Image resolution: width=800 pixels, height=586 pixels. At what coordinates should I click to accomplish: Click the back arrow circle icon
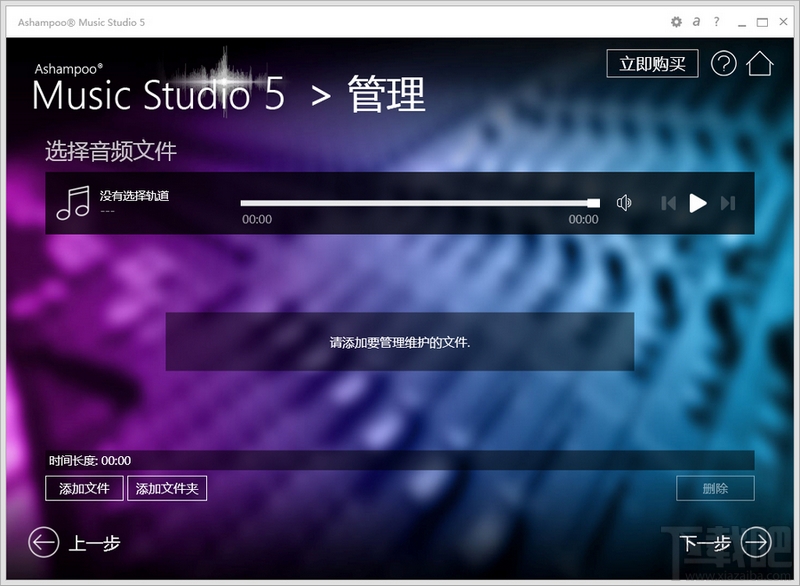click(x=42, y=541)
